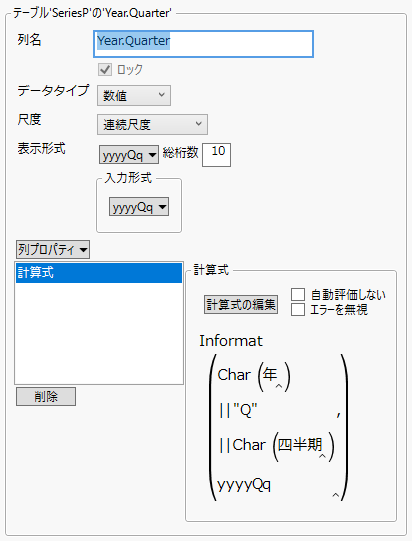Click the yyyyQq format argument in formula

tap(244, 485)
